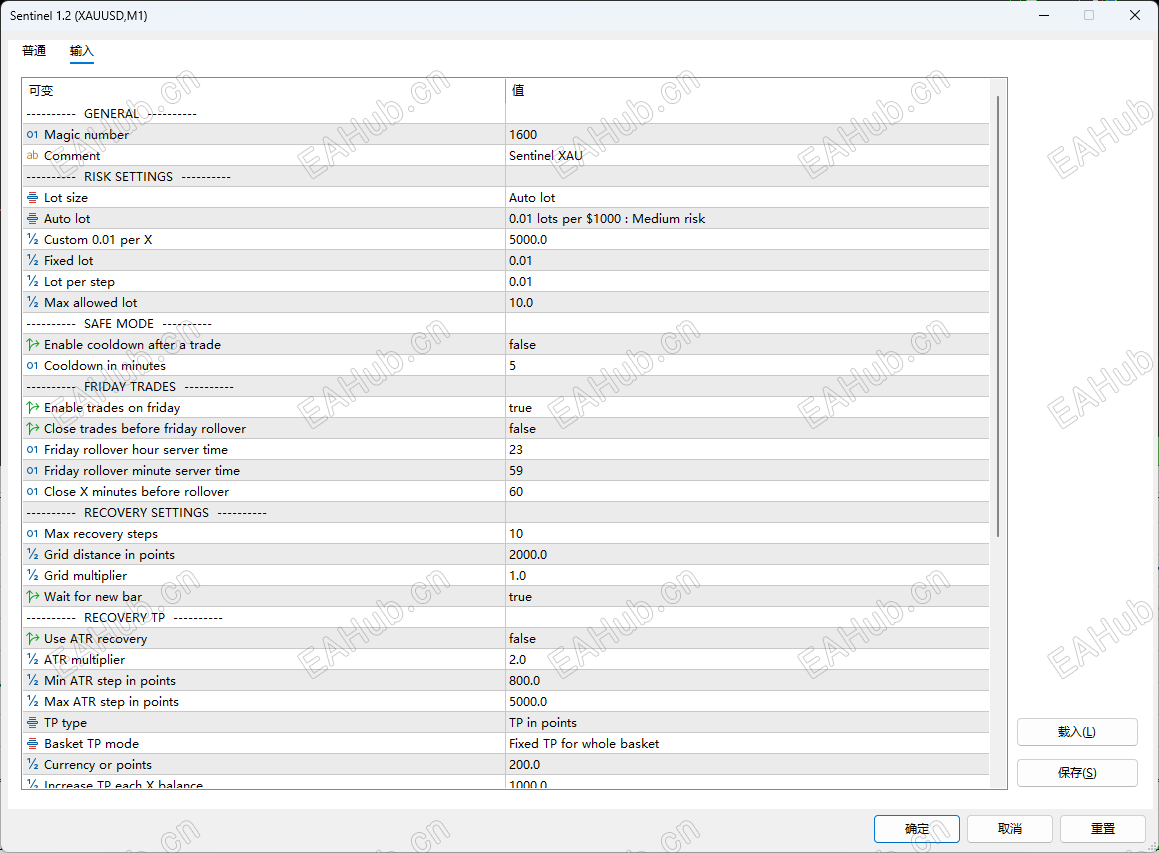Edit Max recovery steps value 10
Image resolution: width=1159 pixels, height=853 pixels.
(x=747, y=534)
